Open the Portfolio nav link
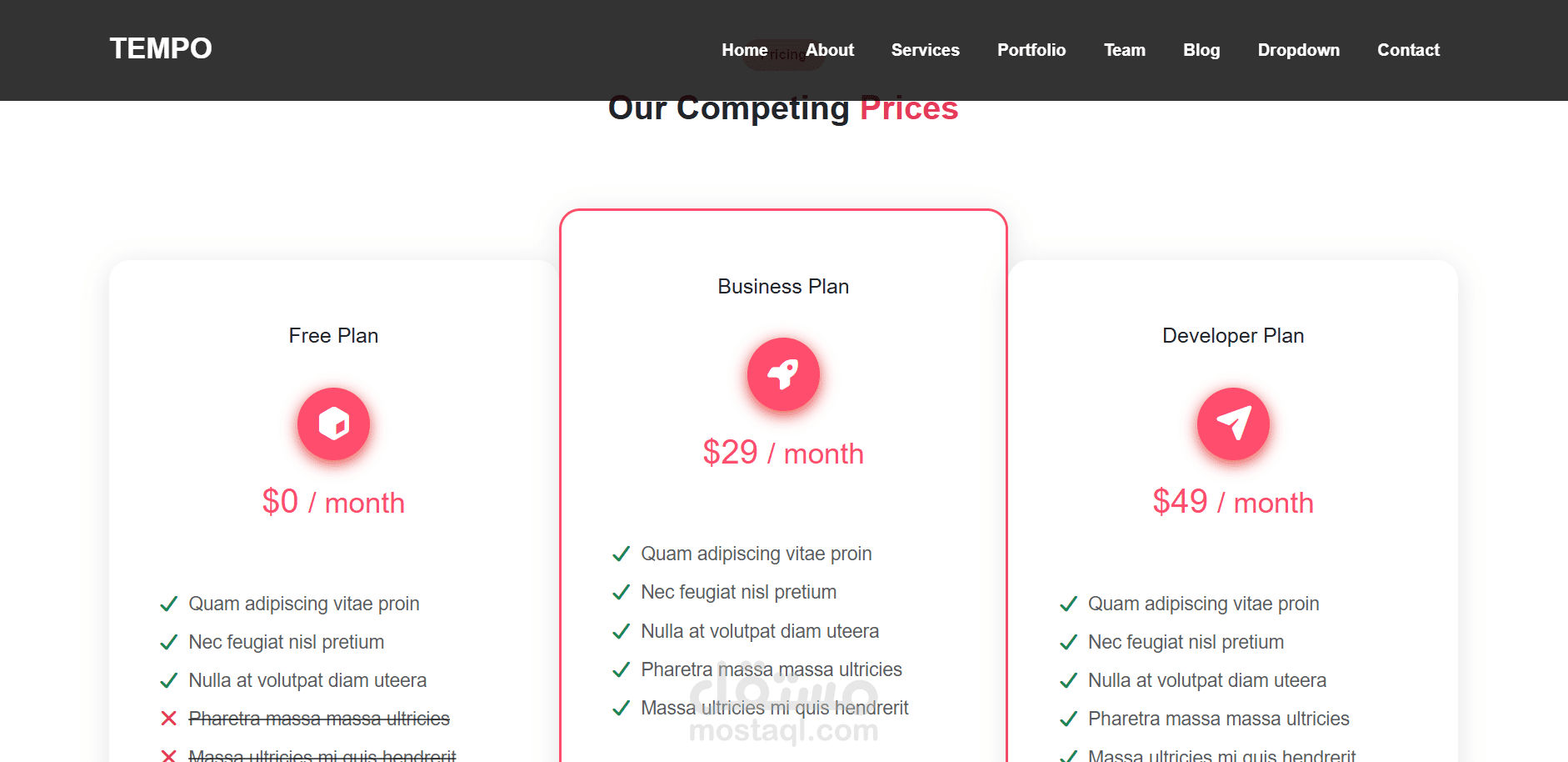This screenshot has height=762, width=1568. [x=1031, y=50]
